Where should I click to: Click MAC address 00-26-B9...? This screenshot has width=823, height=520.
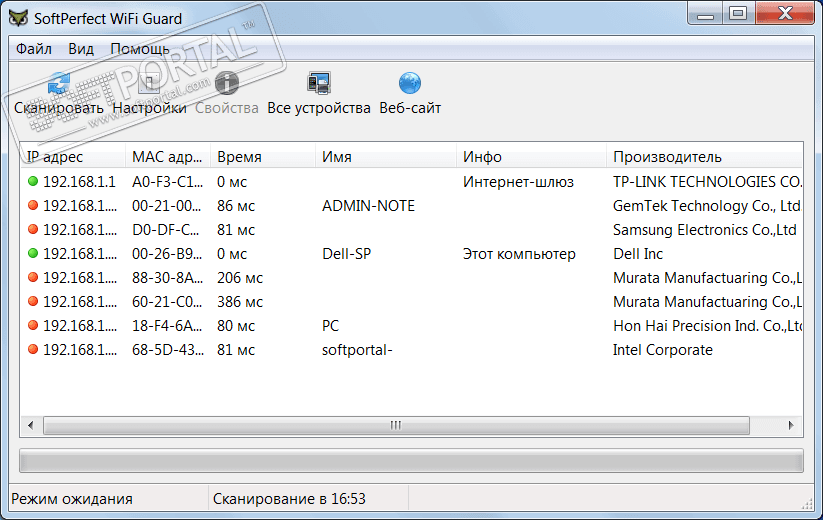point(167,254)
